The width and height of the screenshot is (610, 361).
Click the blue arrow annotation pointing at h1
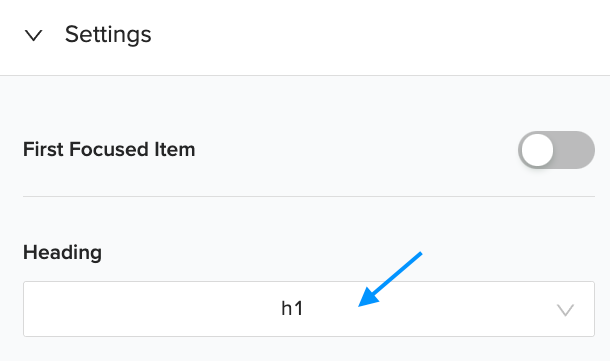pyautogui.click(x=390, y=279)
